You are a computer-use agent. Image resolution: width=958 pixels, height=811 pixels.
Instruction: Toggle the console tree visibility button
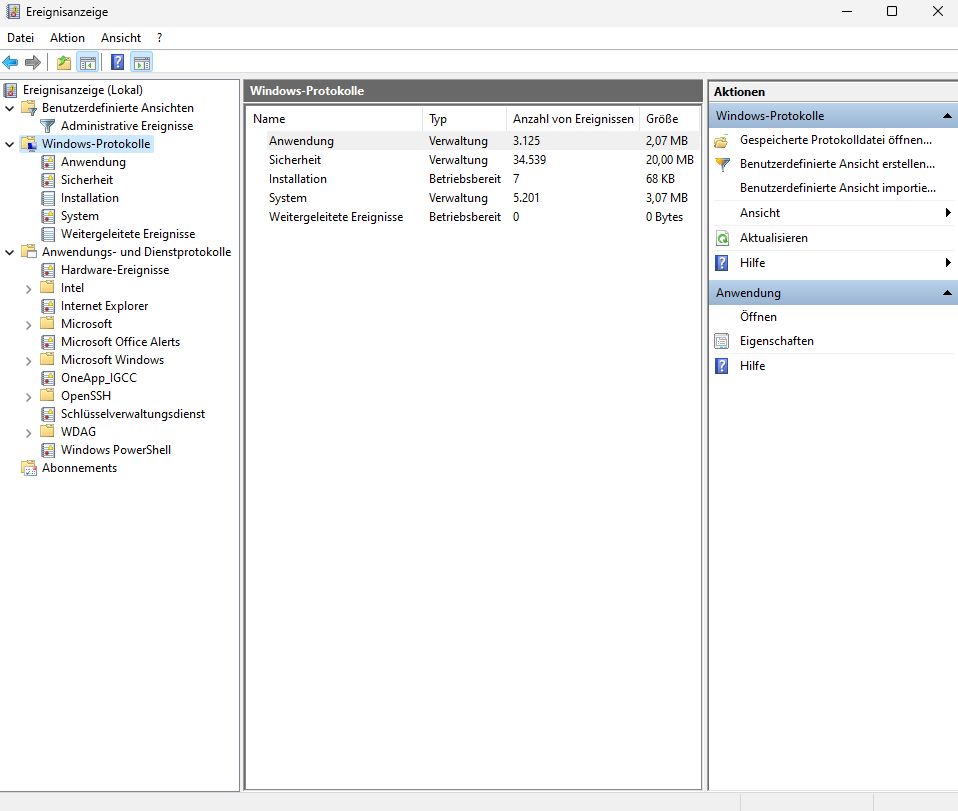pyautogui.click(x=88, y=62)
